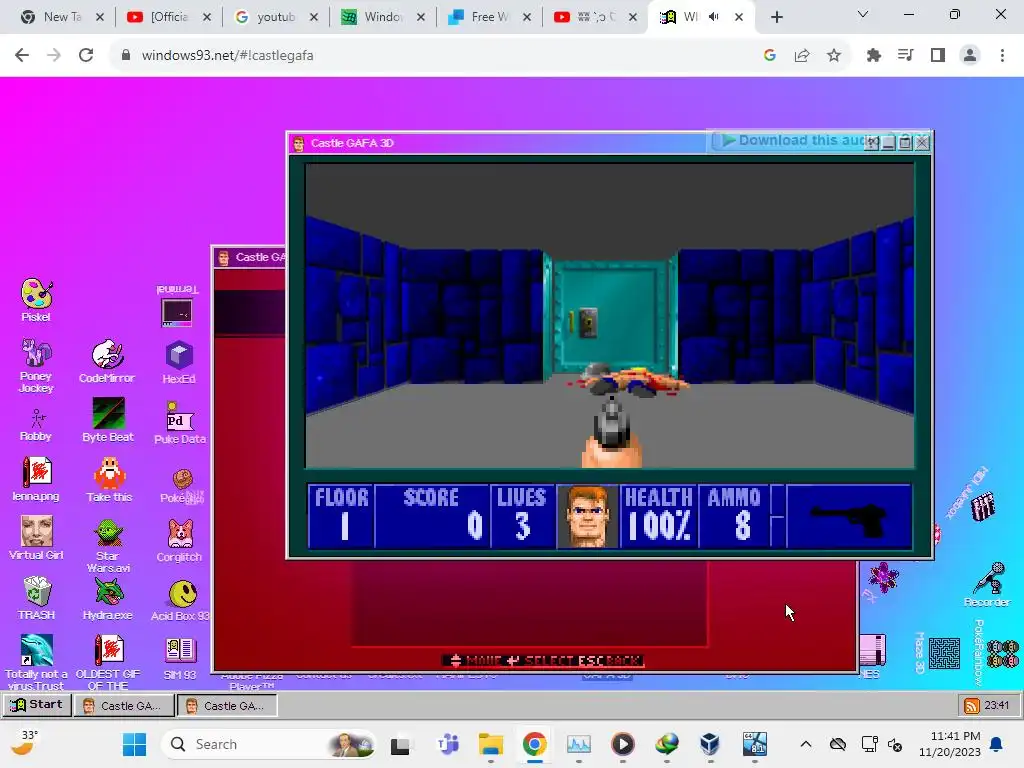Open the Corglitch corgi icon

(179, 540)
